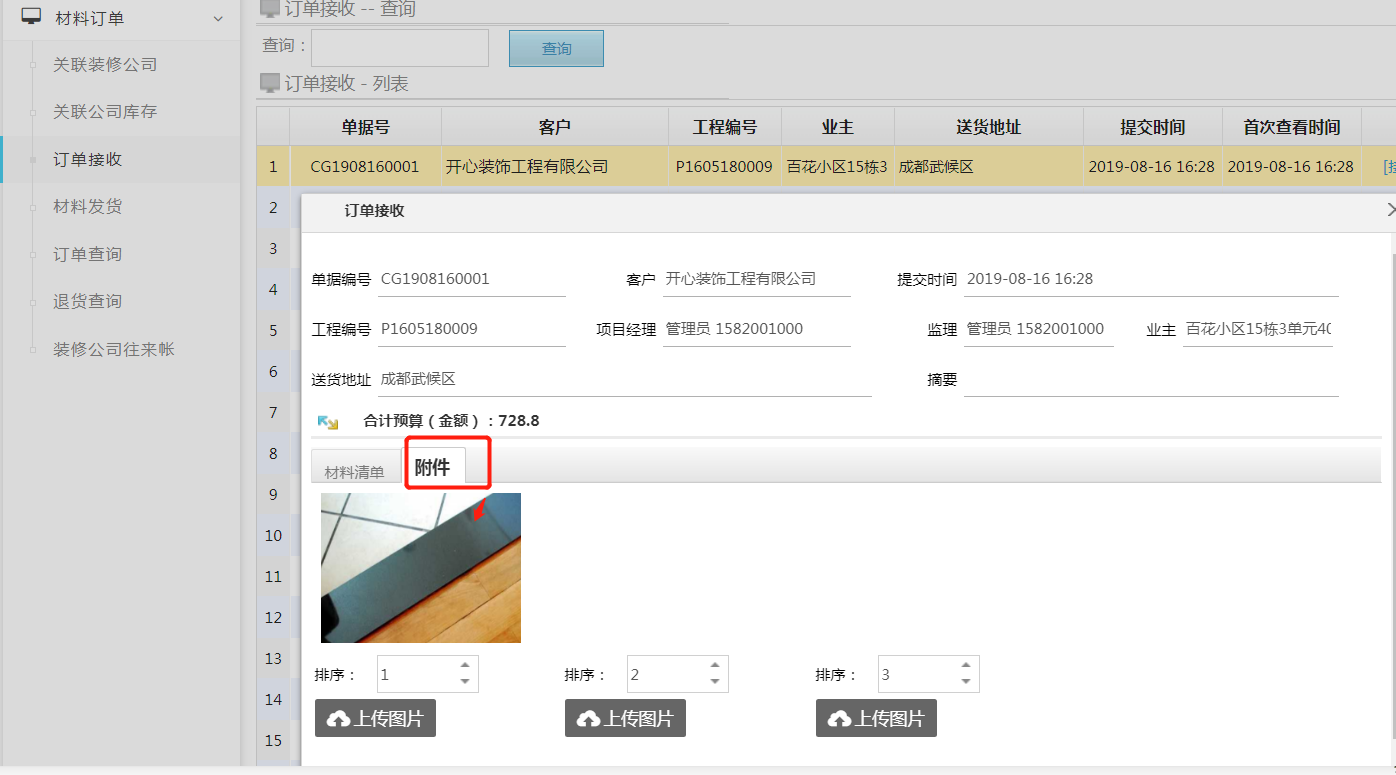The image size is (1396, 775).
Task: Select the 附件 tab
Action: point(433,467)
